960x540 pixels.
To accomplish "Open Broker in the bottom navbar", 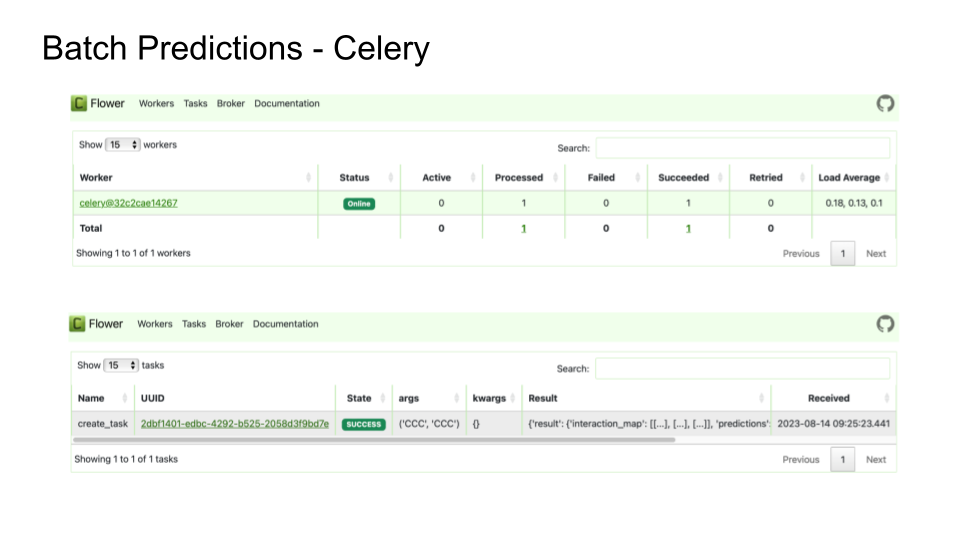I will click(229, 324).
